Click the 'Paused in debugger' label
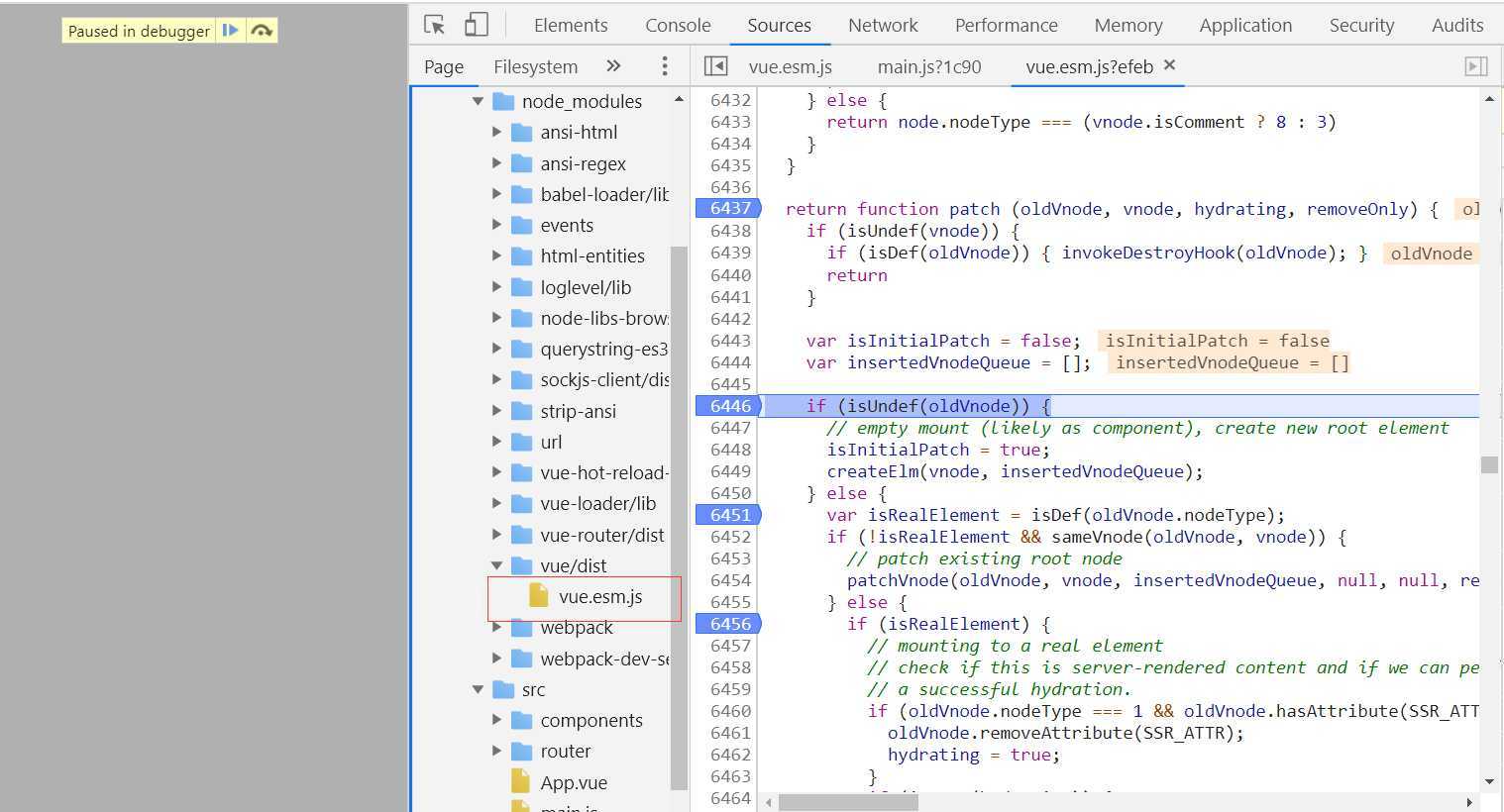 (139, 31)
